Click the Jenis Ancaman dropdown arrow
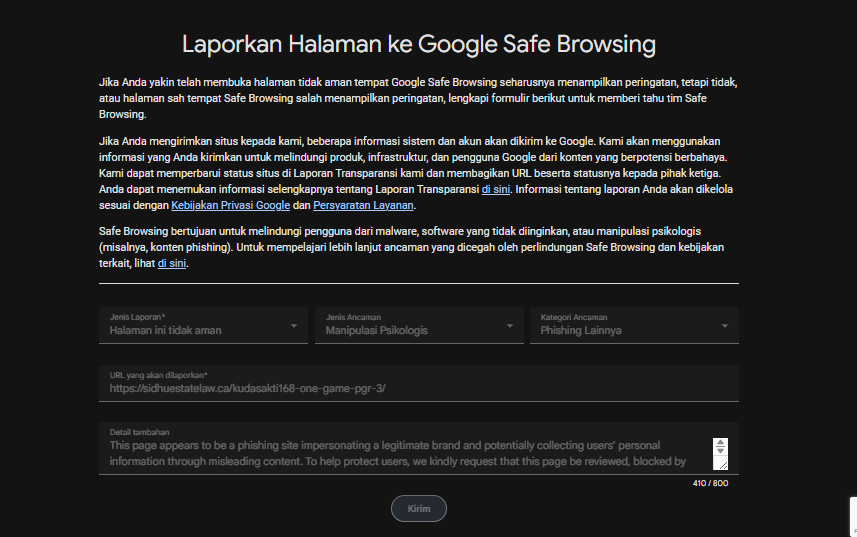 click(x=509, y=326)
